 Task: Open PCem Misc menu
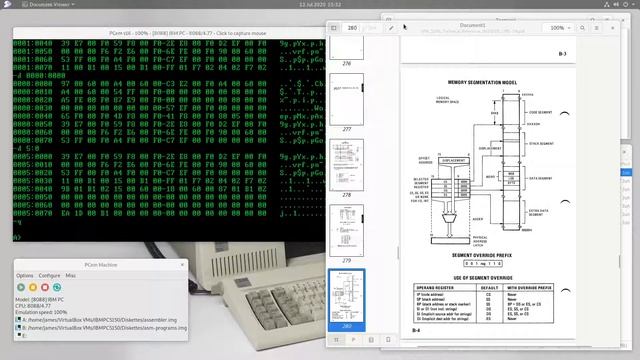point(71,276)
